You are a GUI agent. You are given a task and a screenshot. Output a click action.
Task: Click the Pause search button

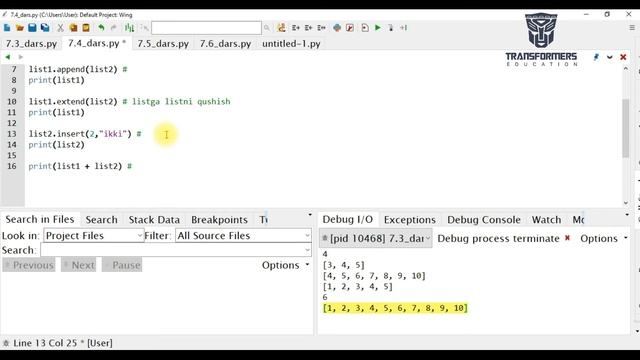122,265
